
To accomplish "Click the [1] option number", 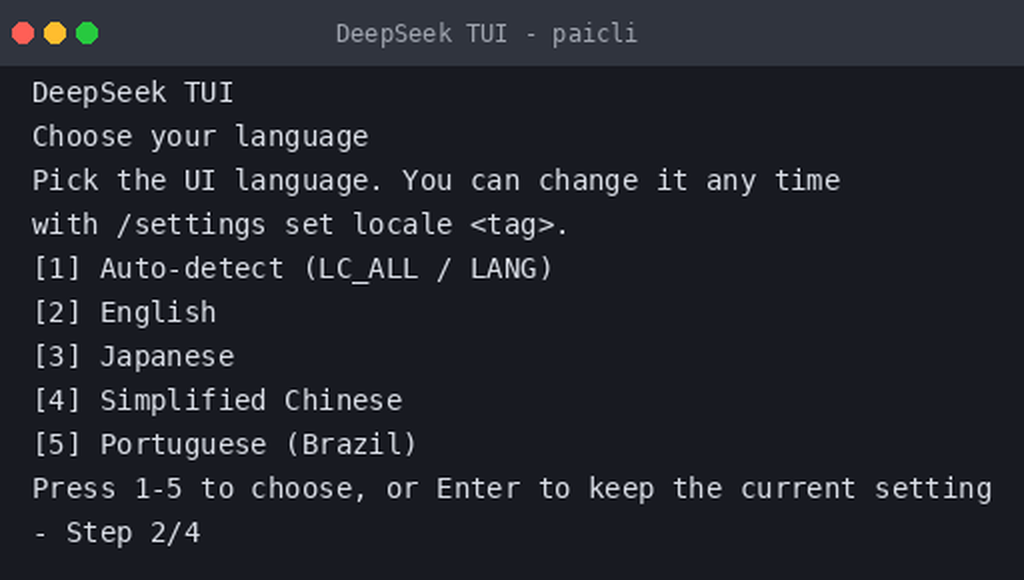I will pyautogui.click(x=57, y=268).
